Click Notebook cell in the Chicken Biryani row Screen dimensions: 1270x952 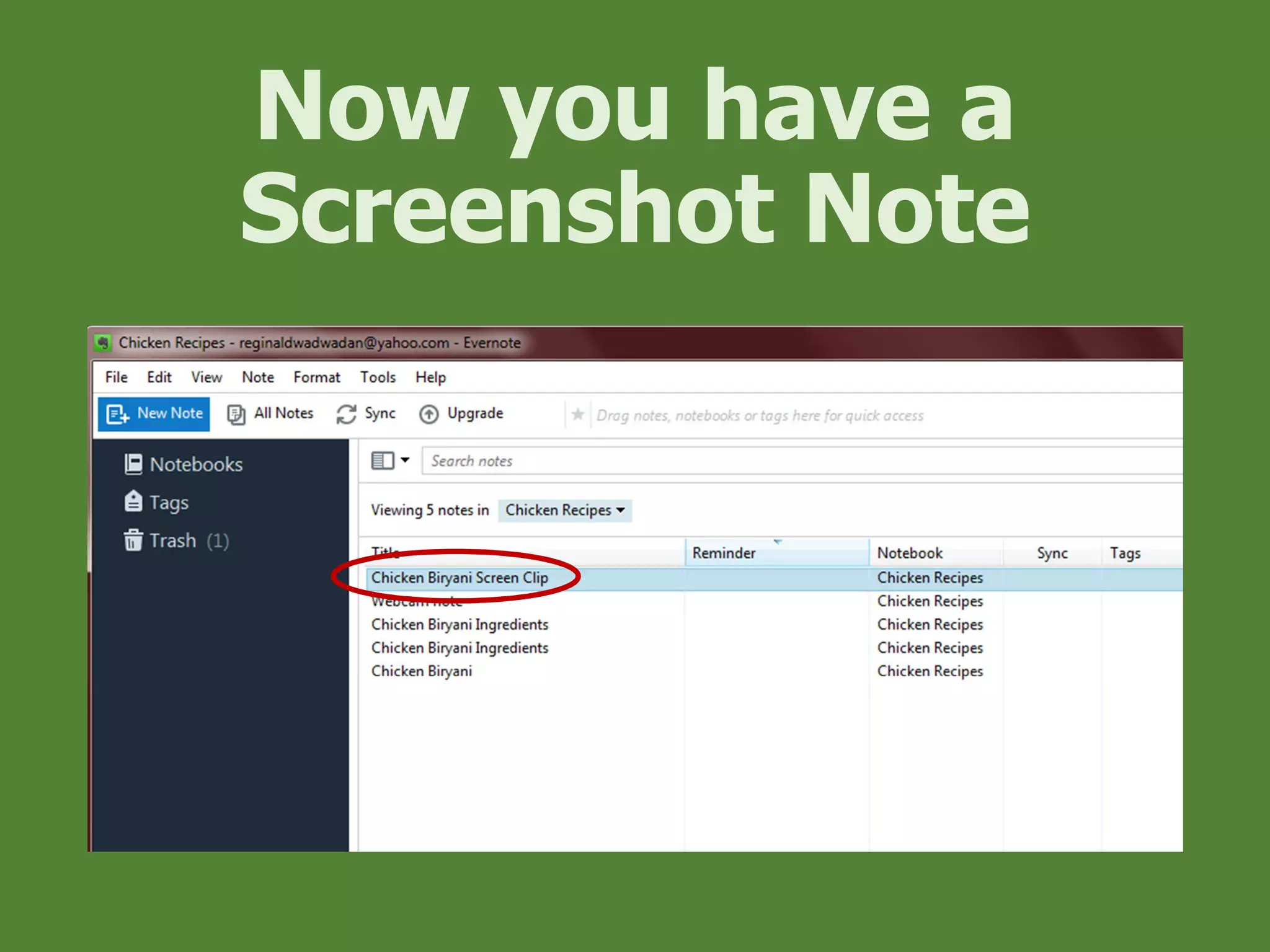[930, 671]
